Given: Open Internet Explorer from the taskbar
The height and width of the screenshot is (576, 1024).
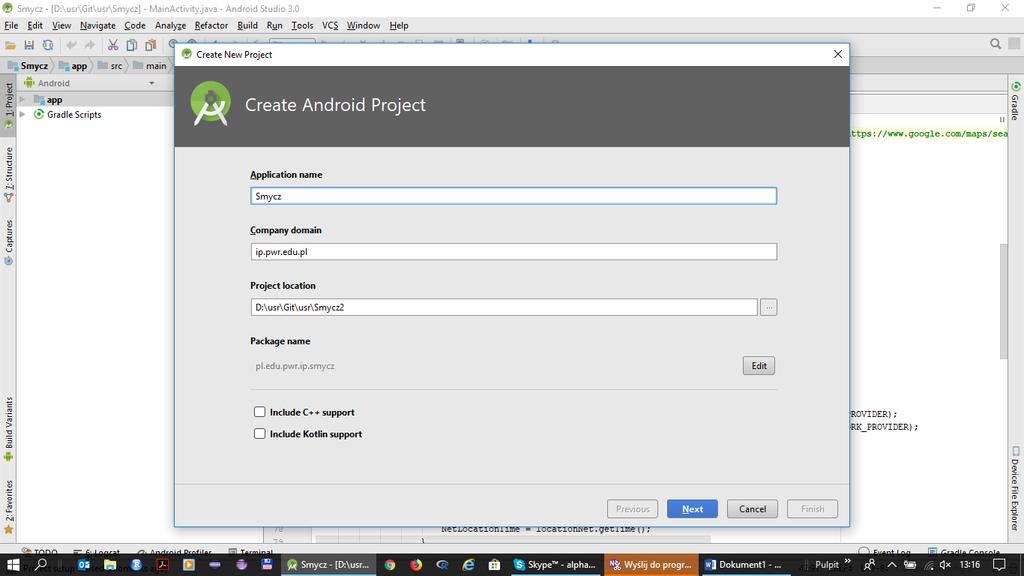Looking at the screenshot, I should pyautogui.click(x=468, y=564).
